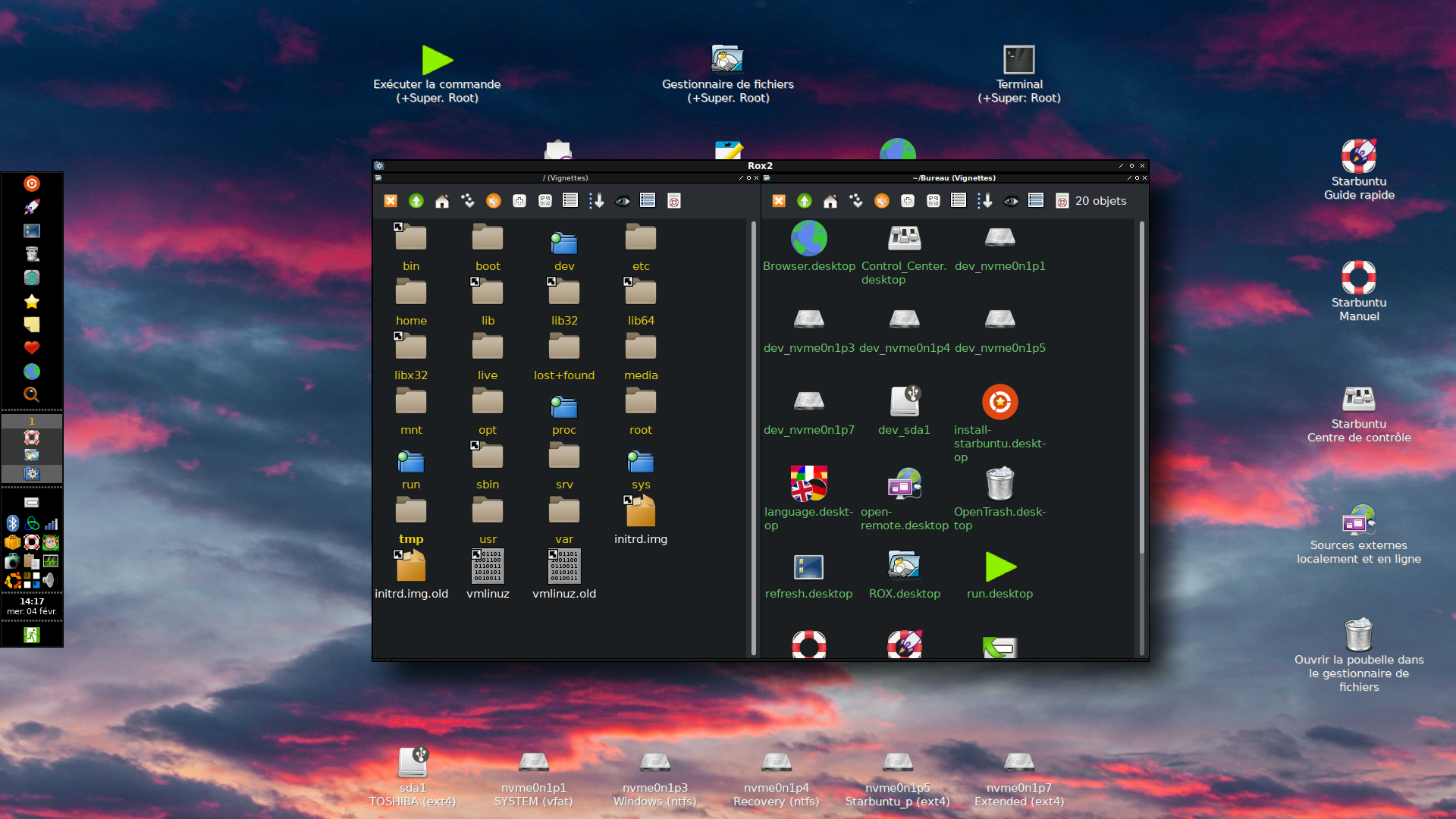Open the sort order arrow in left pane

click(597, 201)
